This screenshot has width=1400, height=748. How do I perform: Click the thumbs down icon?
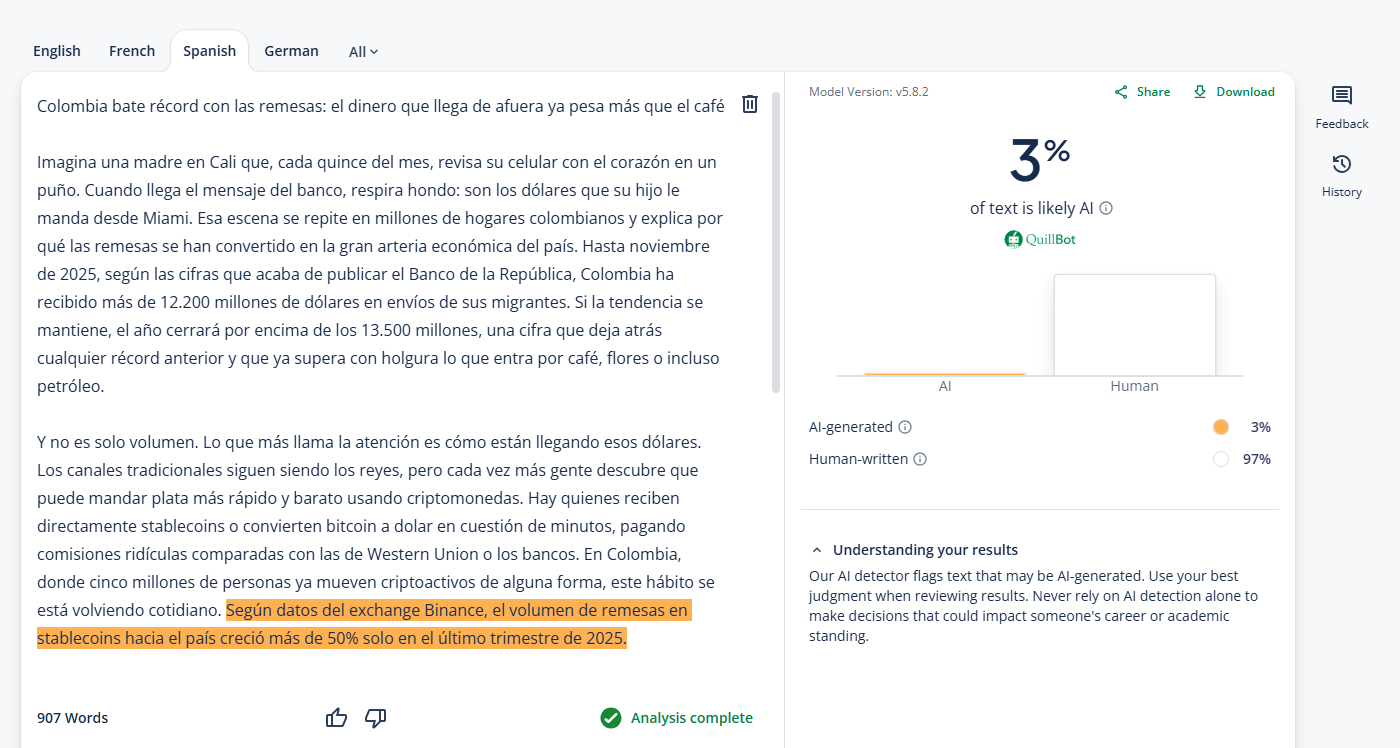pyautogui.click(x=376, y=717)
